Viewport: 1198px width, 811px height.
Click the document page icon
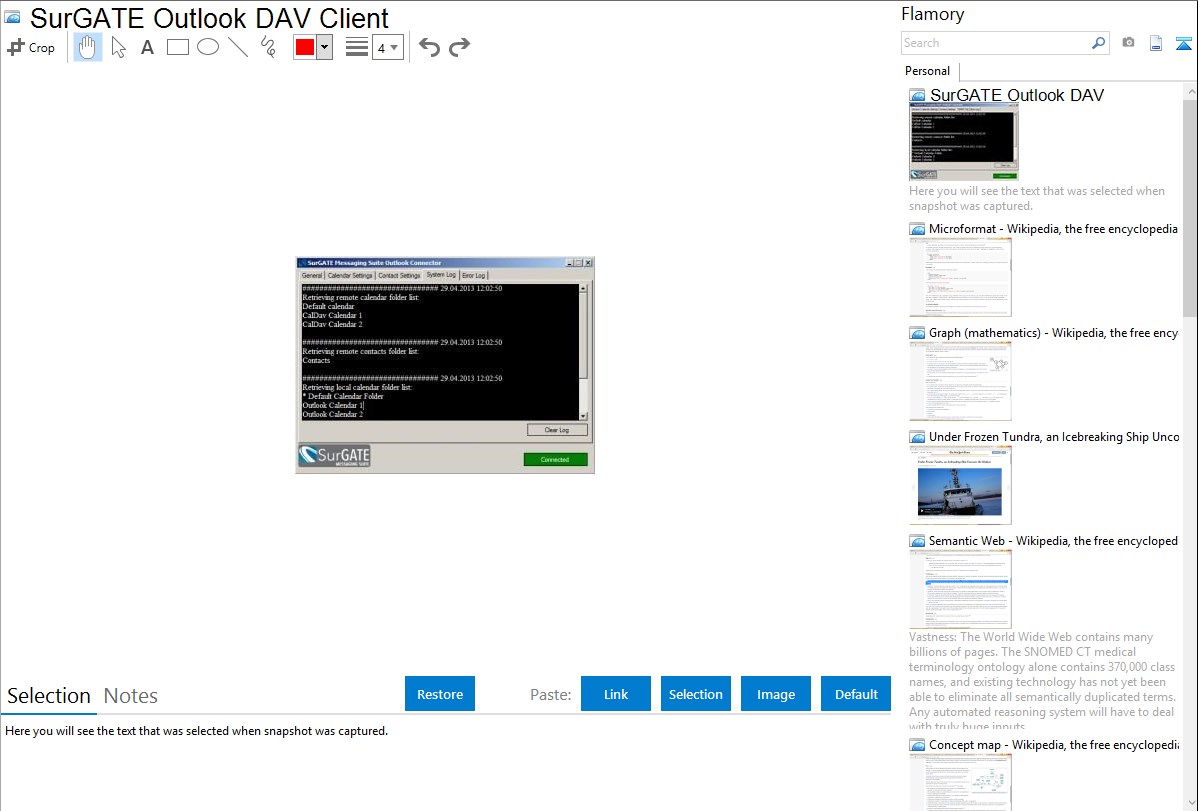(x=1156, y=43)
